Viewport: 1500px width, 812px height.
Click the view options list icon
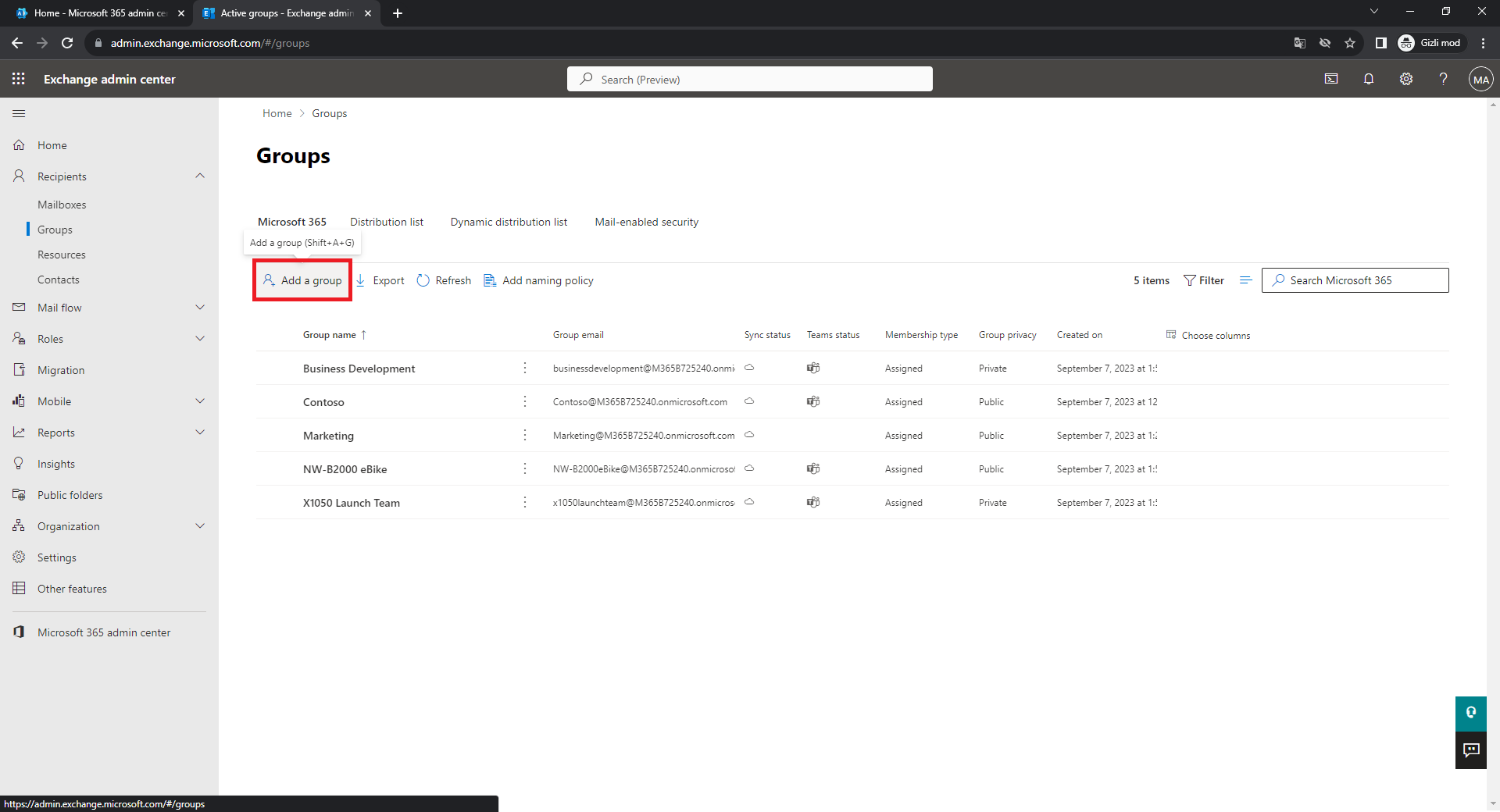[x=1245, y=280]
